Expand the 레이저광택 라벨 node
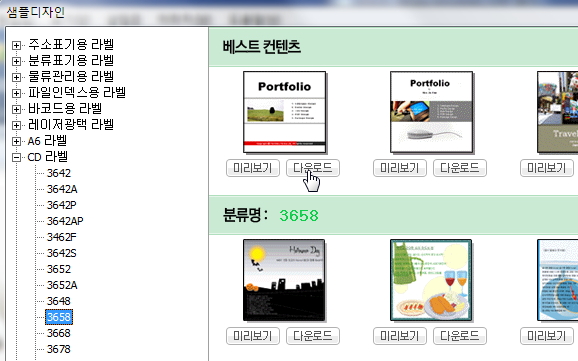578x361 pixels. click(16, 125)
